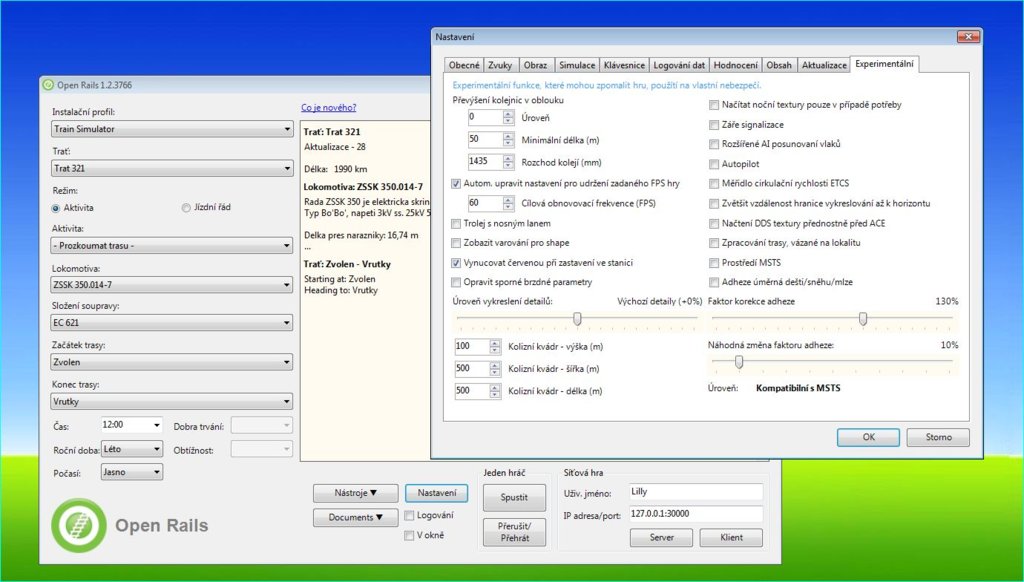Select the Jízdní řád radio button
This screenshot has width=1024, height=582.
pos(186,208)
